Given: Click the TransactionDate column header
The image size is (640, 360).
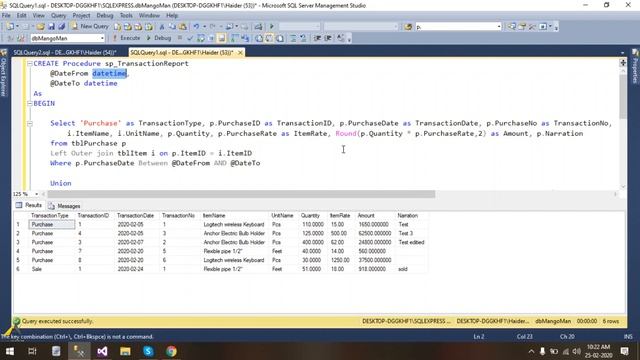Looking at the screenshot, I should pos(136,216).
